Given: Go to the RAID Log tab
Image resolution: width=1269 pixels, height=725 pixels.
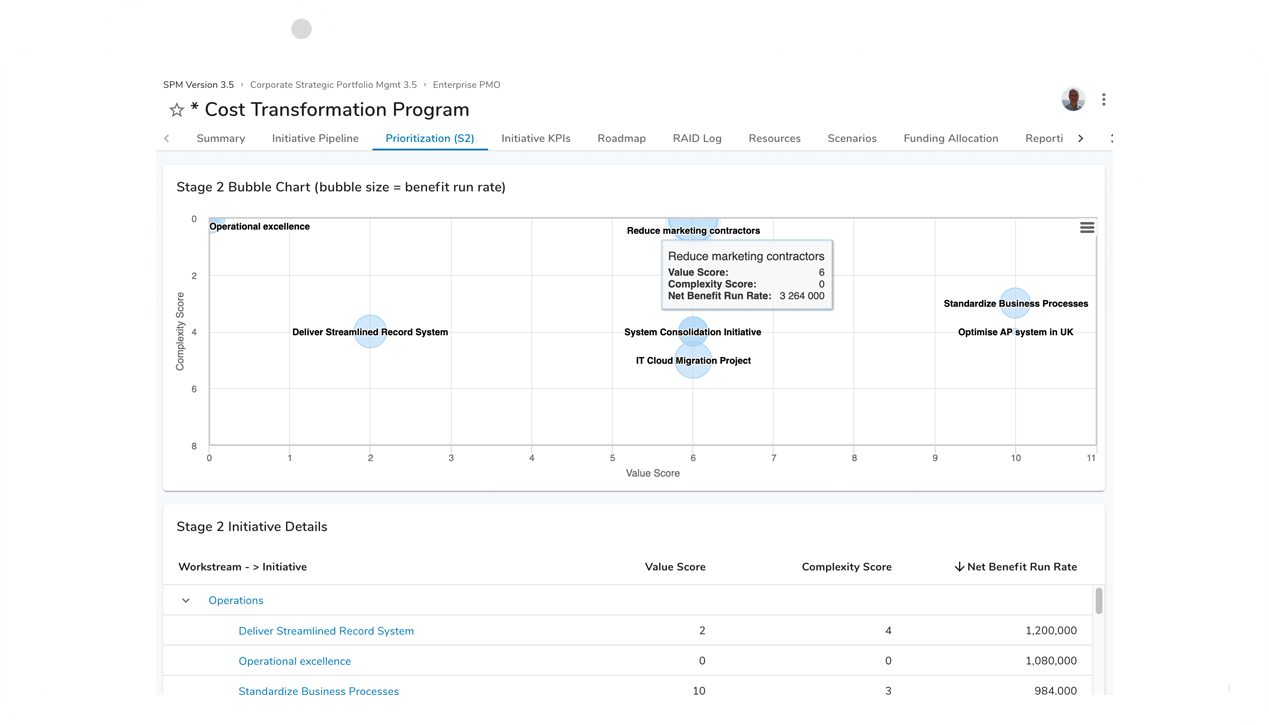Looking at the screenshot, I should 697,138.
